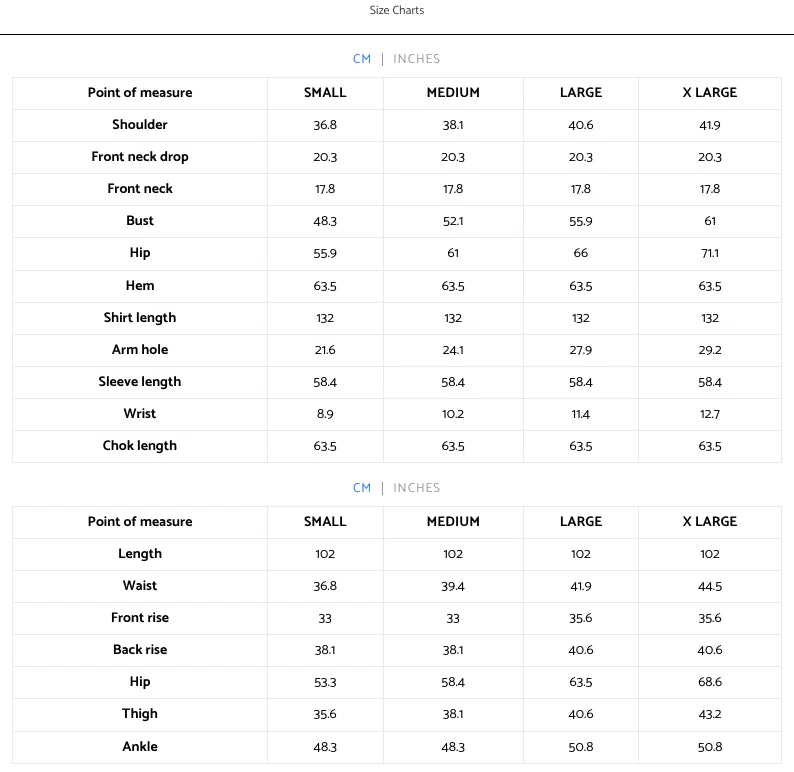Select the Waist row label
The image size is (794, 772).
click(140, 585)
